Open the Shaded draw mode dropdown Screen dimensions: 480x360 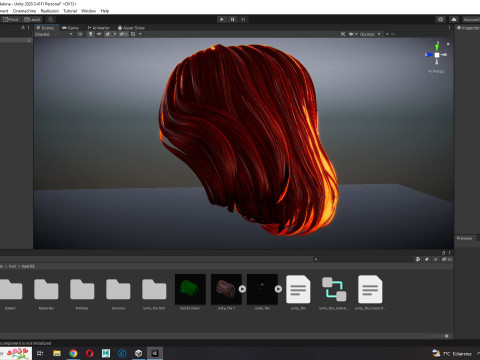(53, 34)
